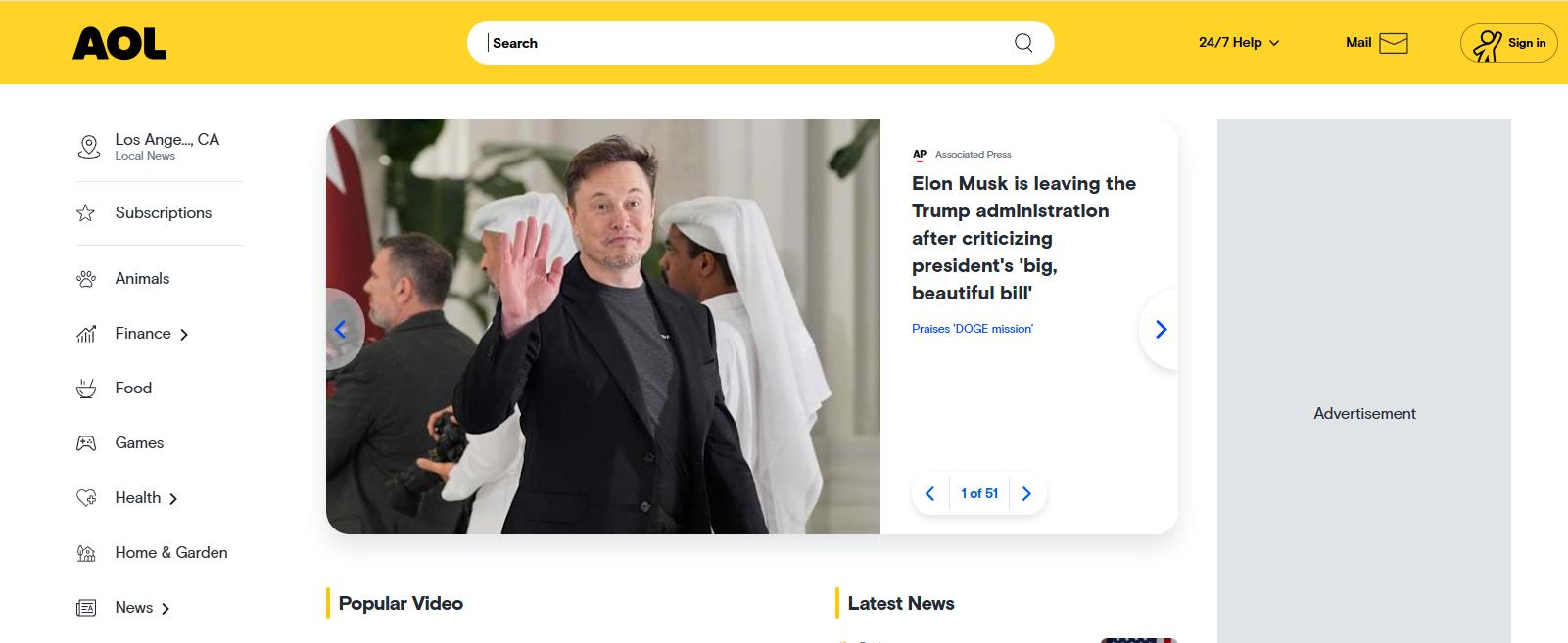
Task: Click the Subscriptions star icon
Action: pyautogui.click(x=86, y=213)
